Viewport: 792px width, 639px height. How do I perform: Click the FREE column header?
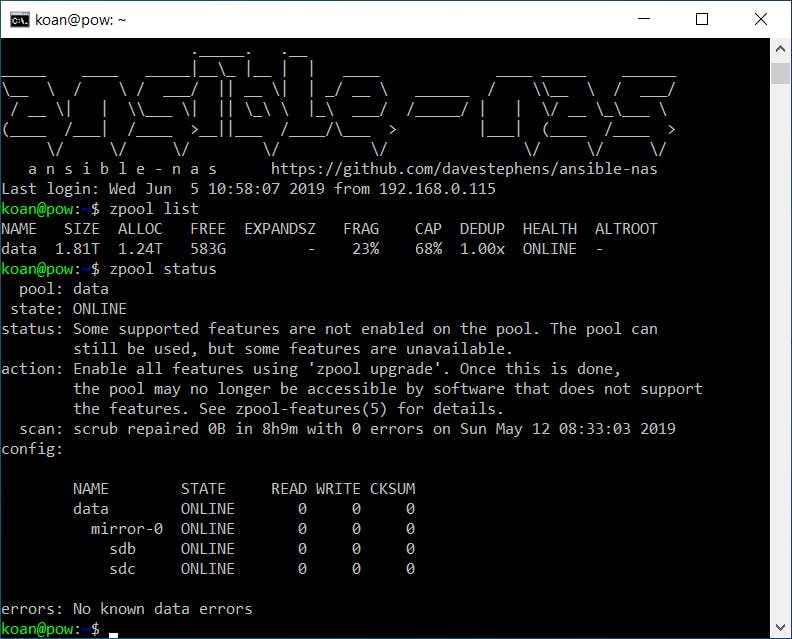[208, 229]
